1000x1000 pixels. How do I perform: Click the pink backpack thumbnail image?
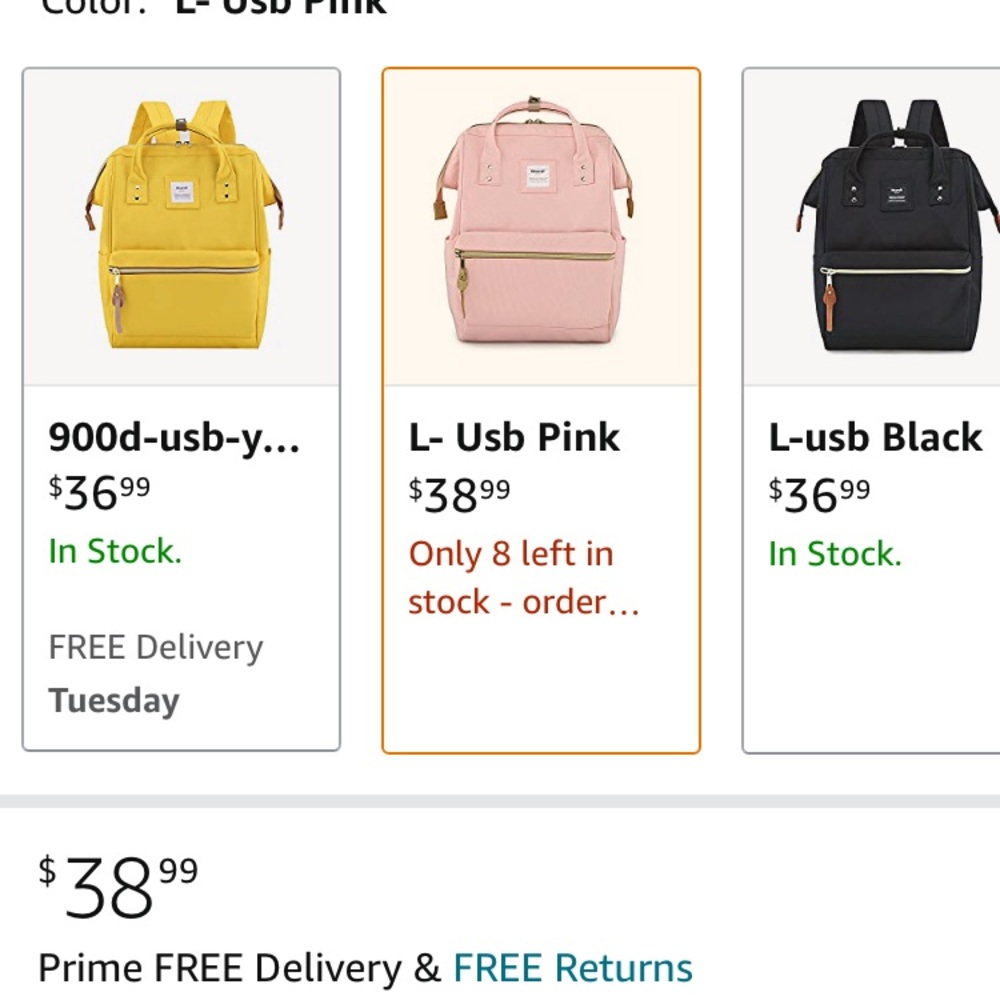pos(542,225)
